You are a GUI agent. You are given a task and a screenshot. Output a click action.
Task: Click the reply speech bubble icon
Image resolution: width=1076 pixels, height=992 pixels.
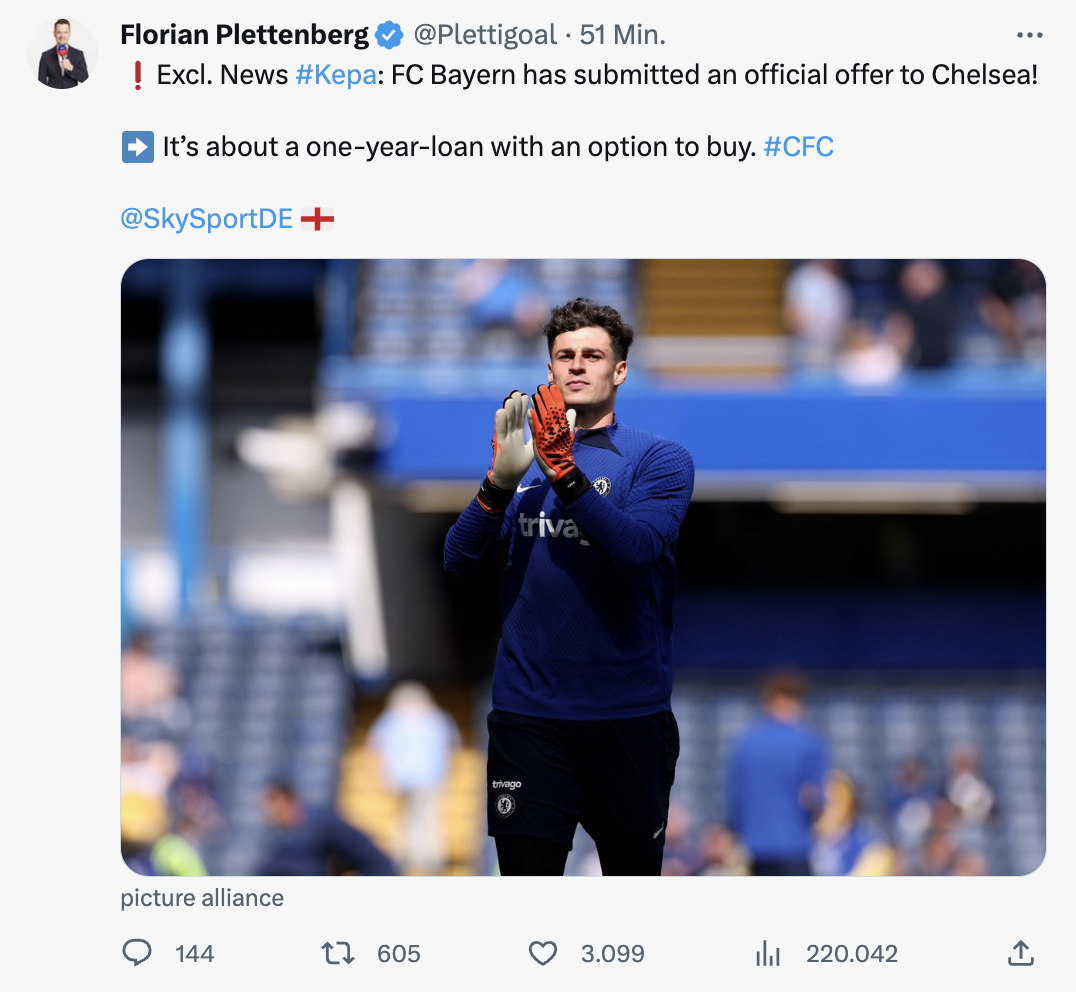137,954
